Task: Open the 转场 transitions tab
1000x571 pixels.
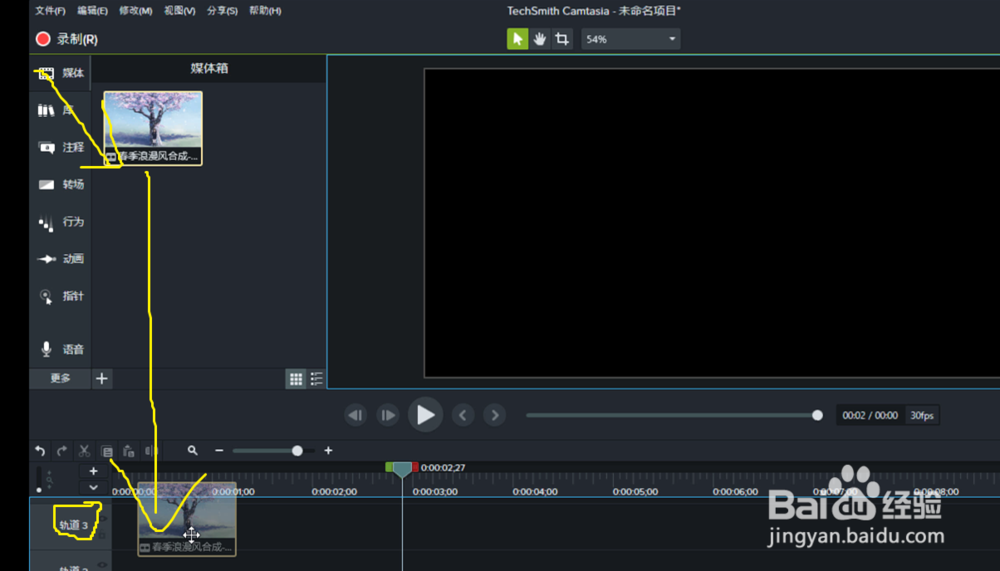Action: pyautogui.click(x=61, y=184)
